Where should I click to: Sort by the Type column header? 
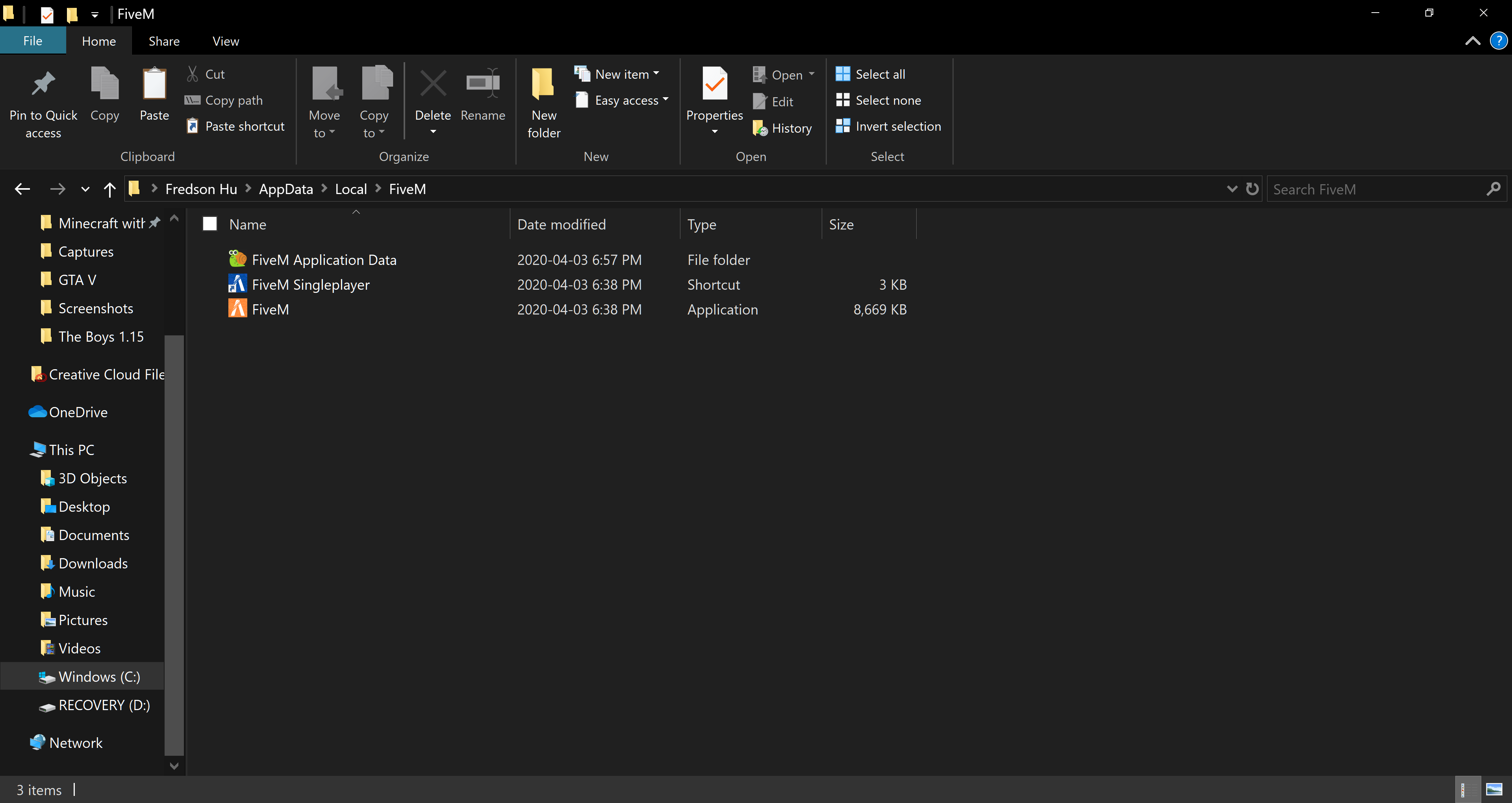pyautogui.click(x=751, y=224)
